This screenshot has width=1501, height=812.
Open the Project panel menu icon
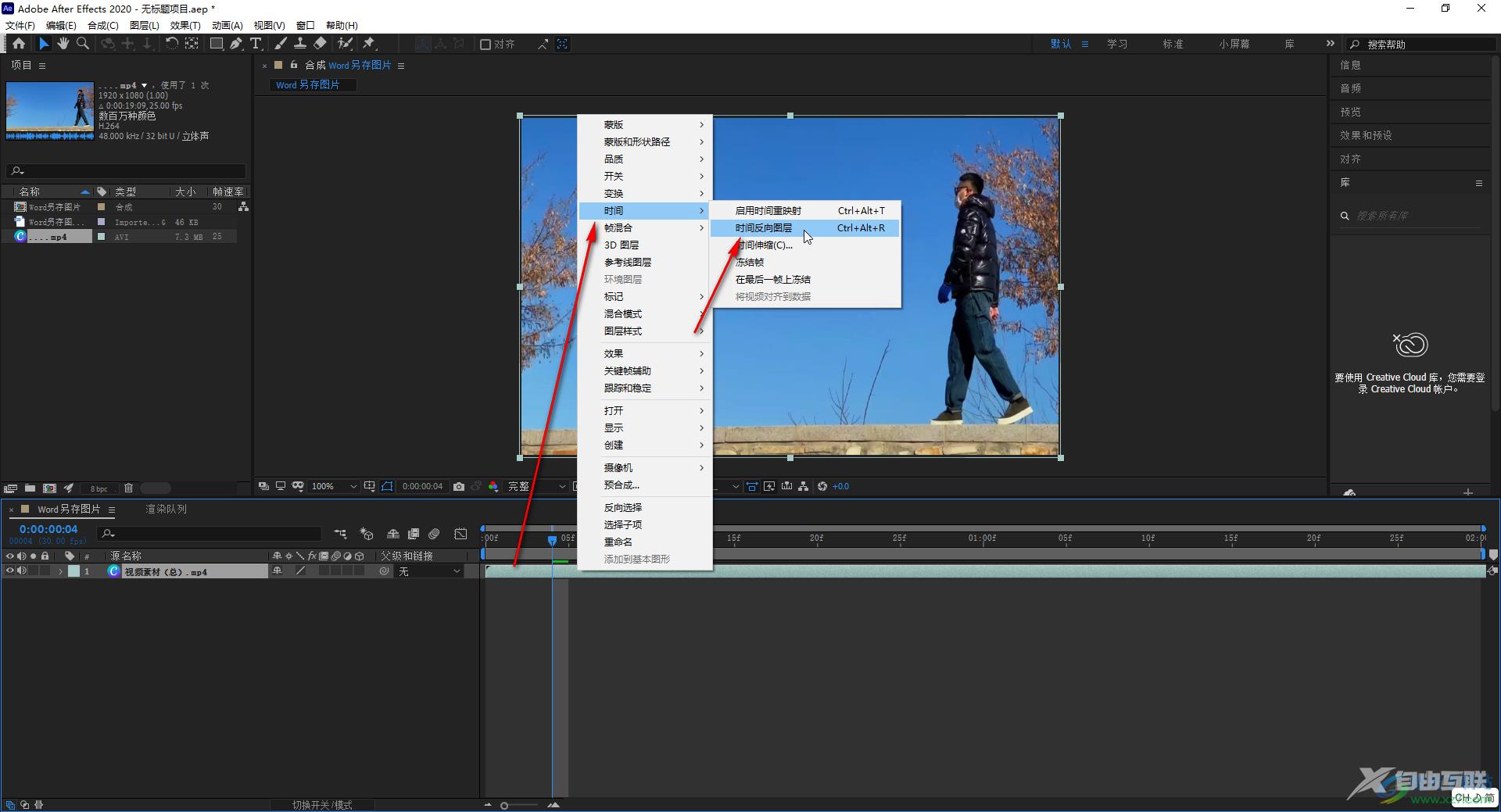click(42, 66)
